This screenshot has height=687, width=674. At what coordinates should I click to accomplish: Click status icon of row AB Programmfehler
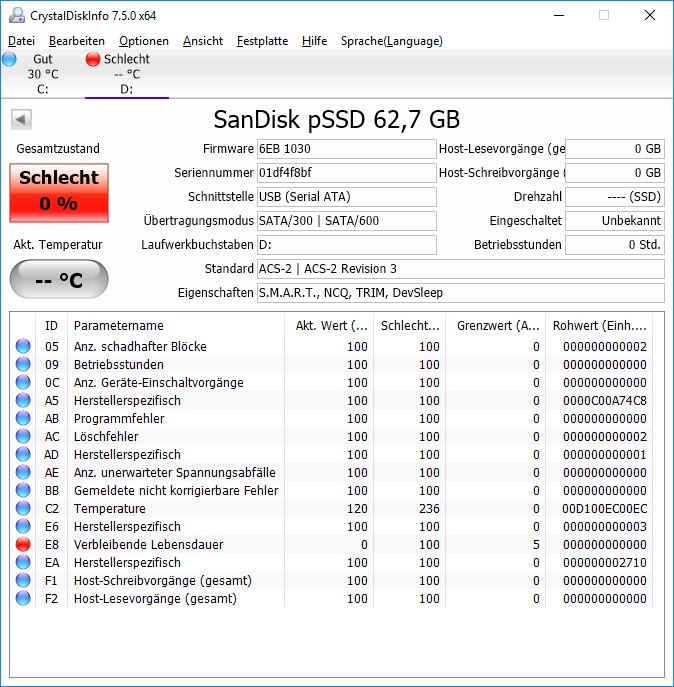tap(23, 418)
